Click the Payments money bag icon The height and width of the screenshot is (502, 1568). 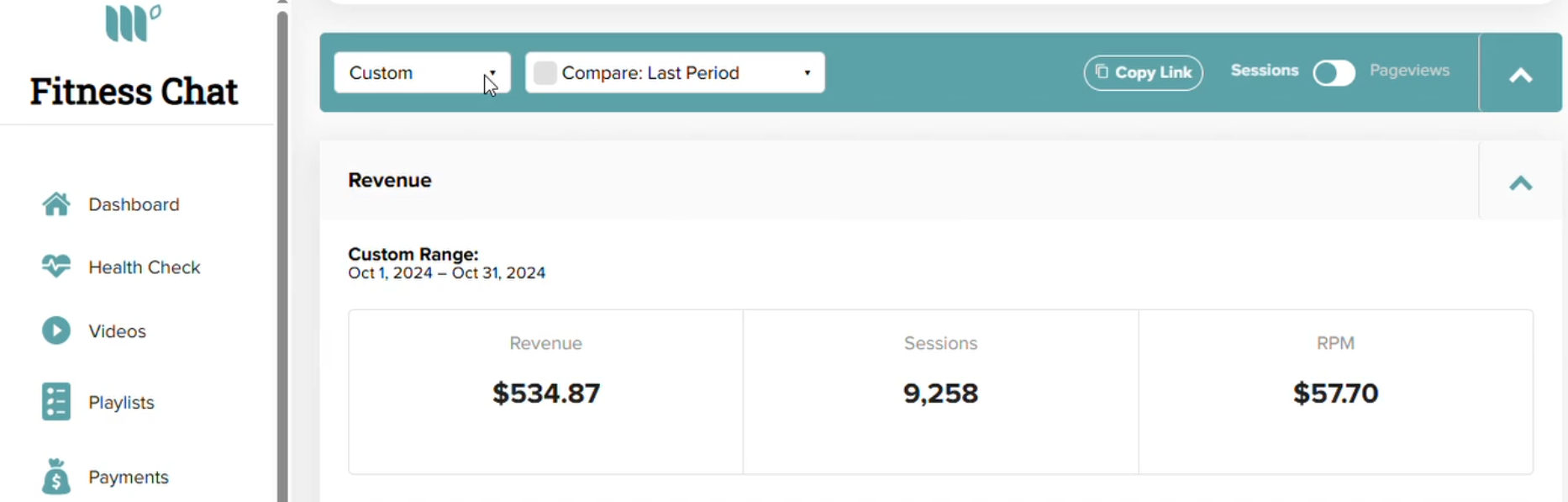pyautogui.click(x=56, y=476)
